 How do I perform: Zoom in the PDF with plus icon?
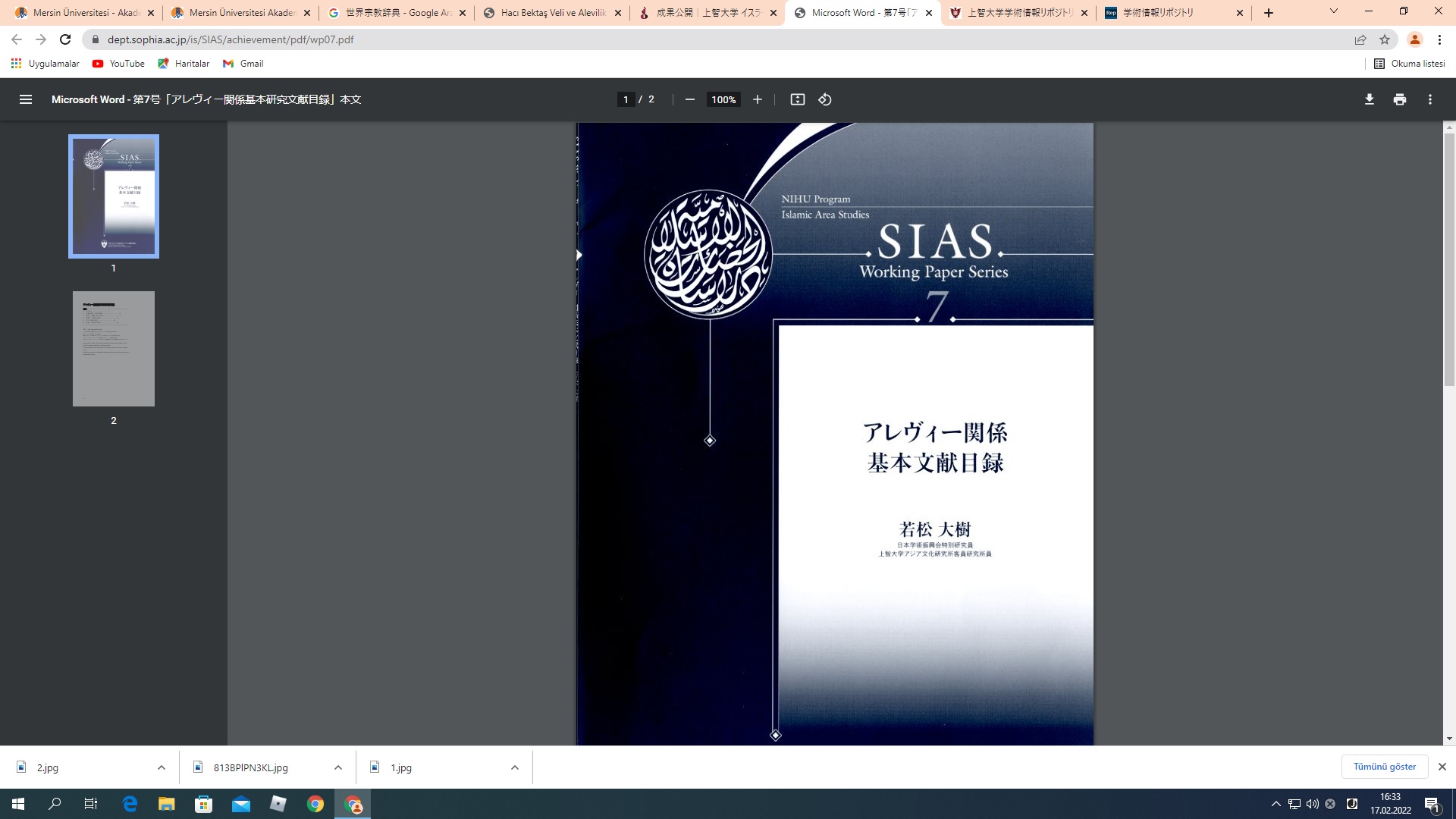(757, 99)
